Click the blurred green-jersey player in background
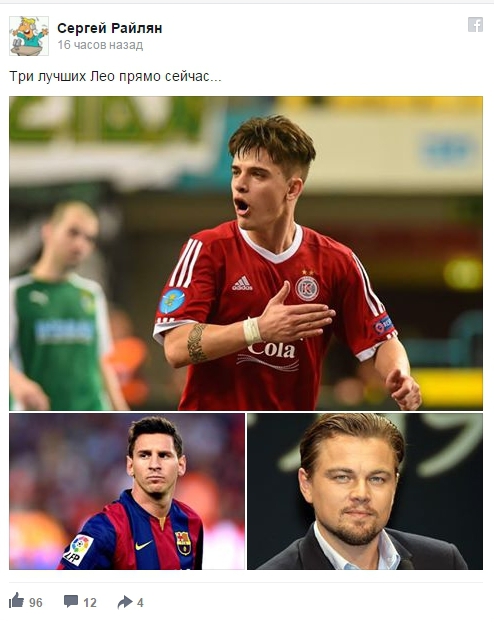 click(60, 305)
